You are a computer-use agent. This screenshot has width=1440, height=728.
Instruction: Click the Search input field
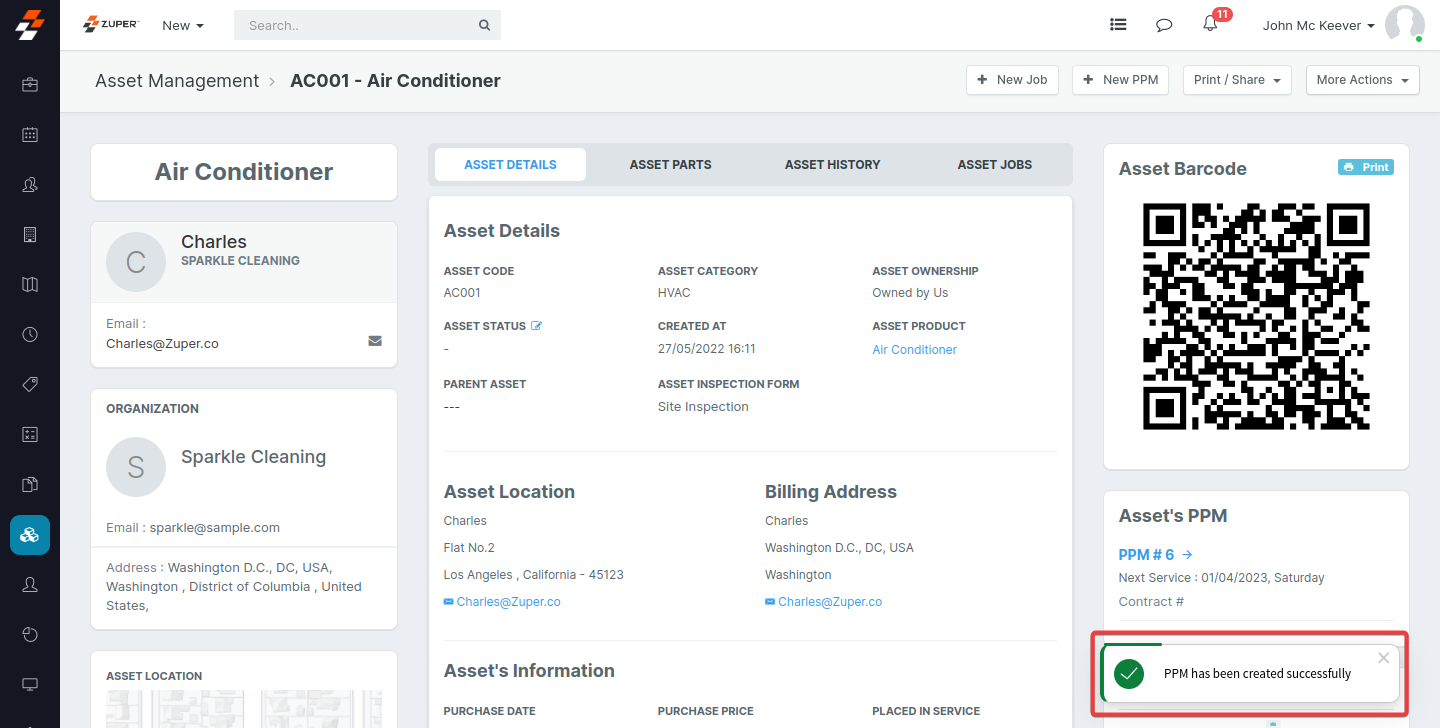click(x=355, y=26)
